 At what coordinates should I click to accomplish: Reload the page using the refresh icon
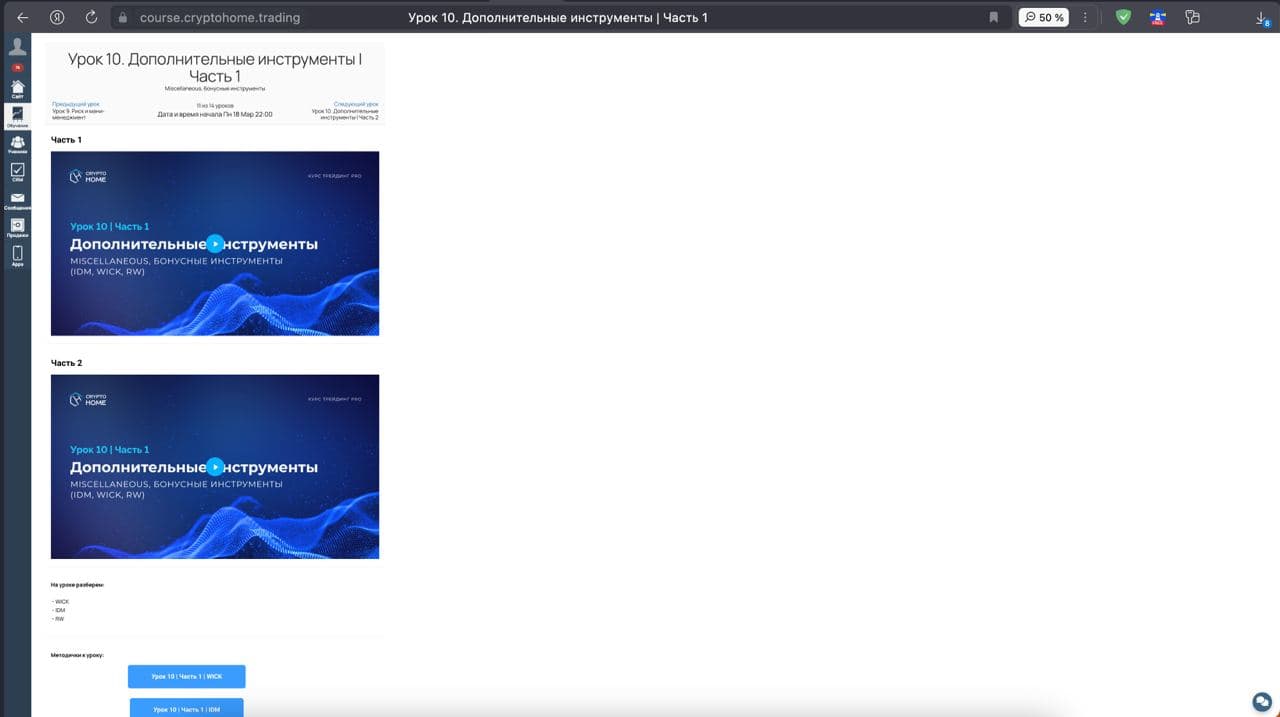coord(92,17)
